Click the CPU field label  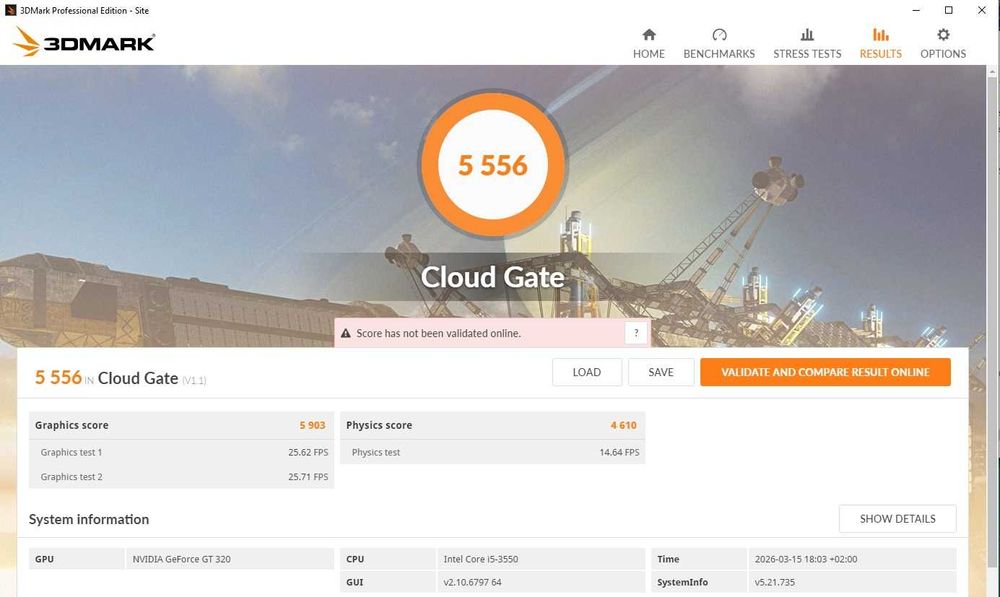pos(355,559)
